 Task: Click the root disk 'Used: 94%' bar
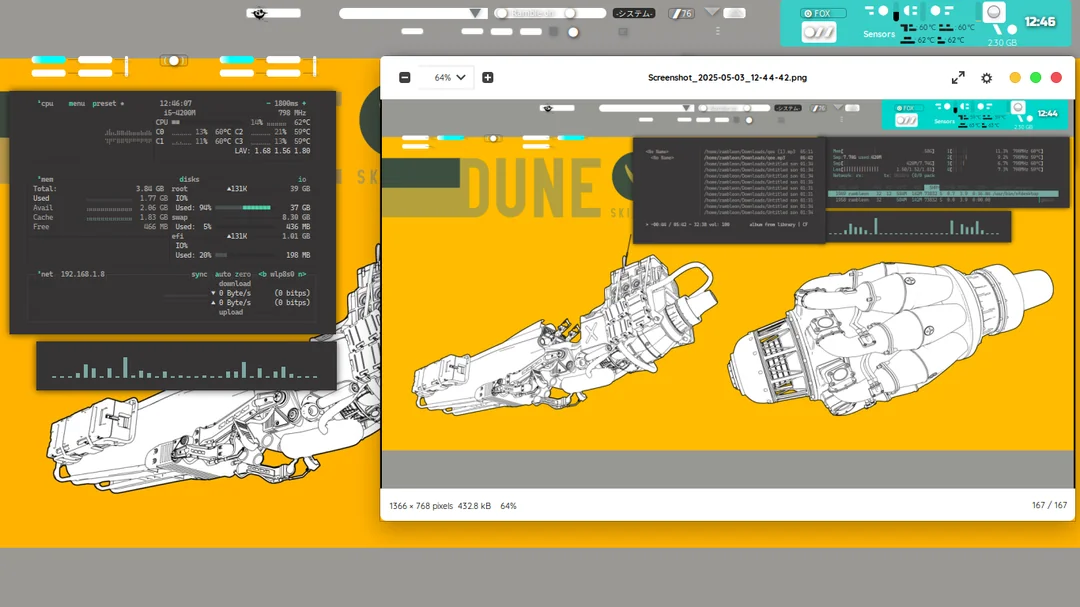(x=242, y=207)
